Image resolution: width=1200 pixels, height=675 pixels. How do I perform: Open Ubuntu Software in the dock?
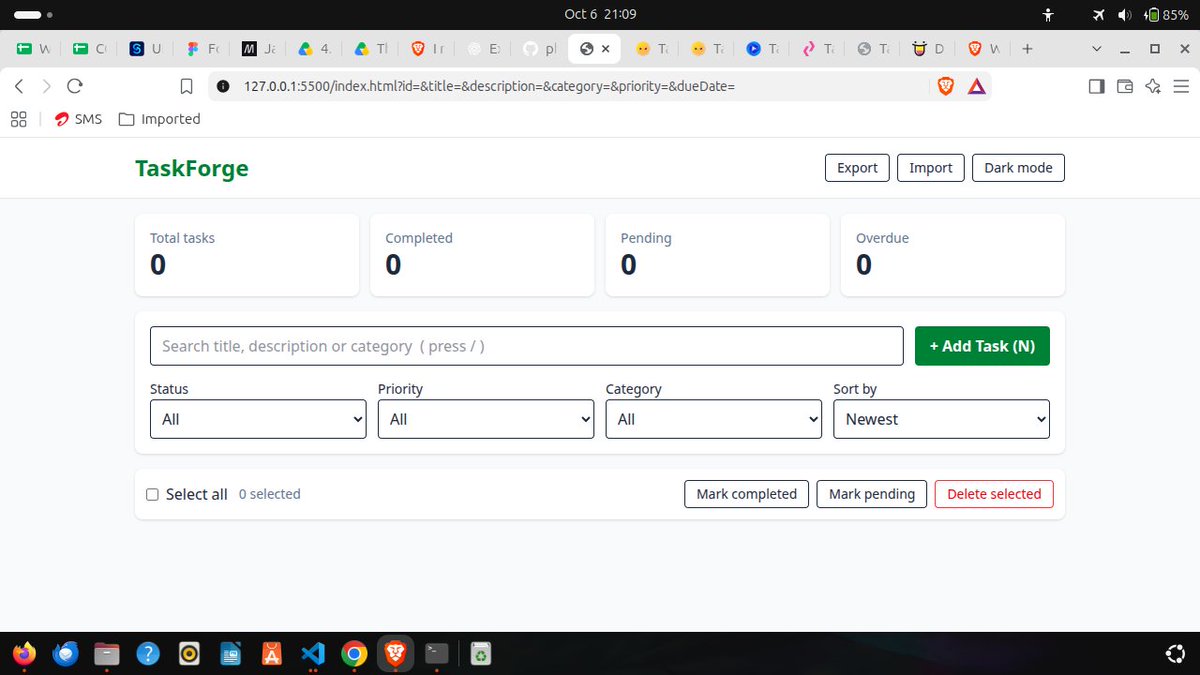[271, 654]
